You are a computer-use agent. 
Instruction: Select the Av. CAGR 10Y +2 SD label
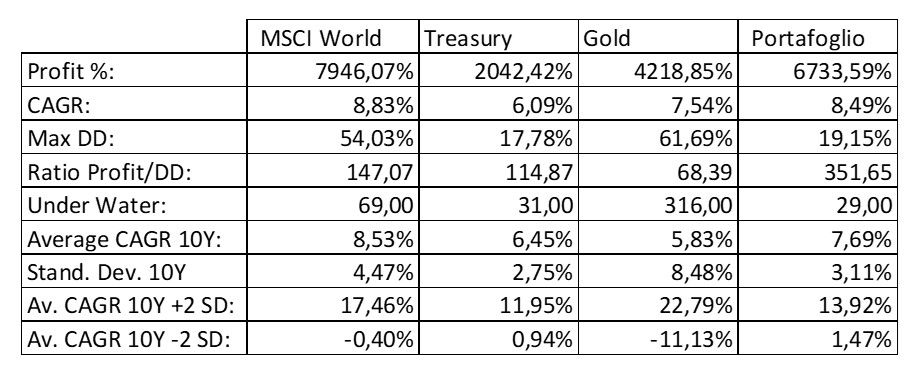[x=134, y=305]
